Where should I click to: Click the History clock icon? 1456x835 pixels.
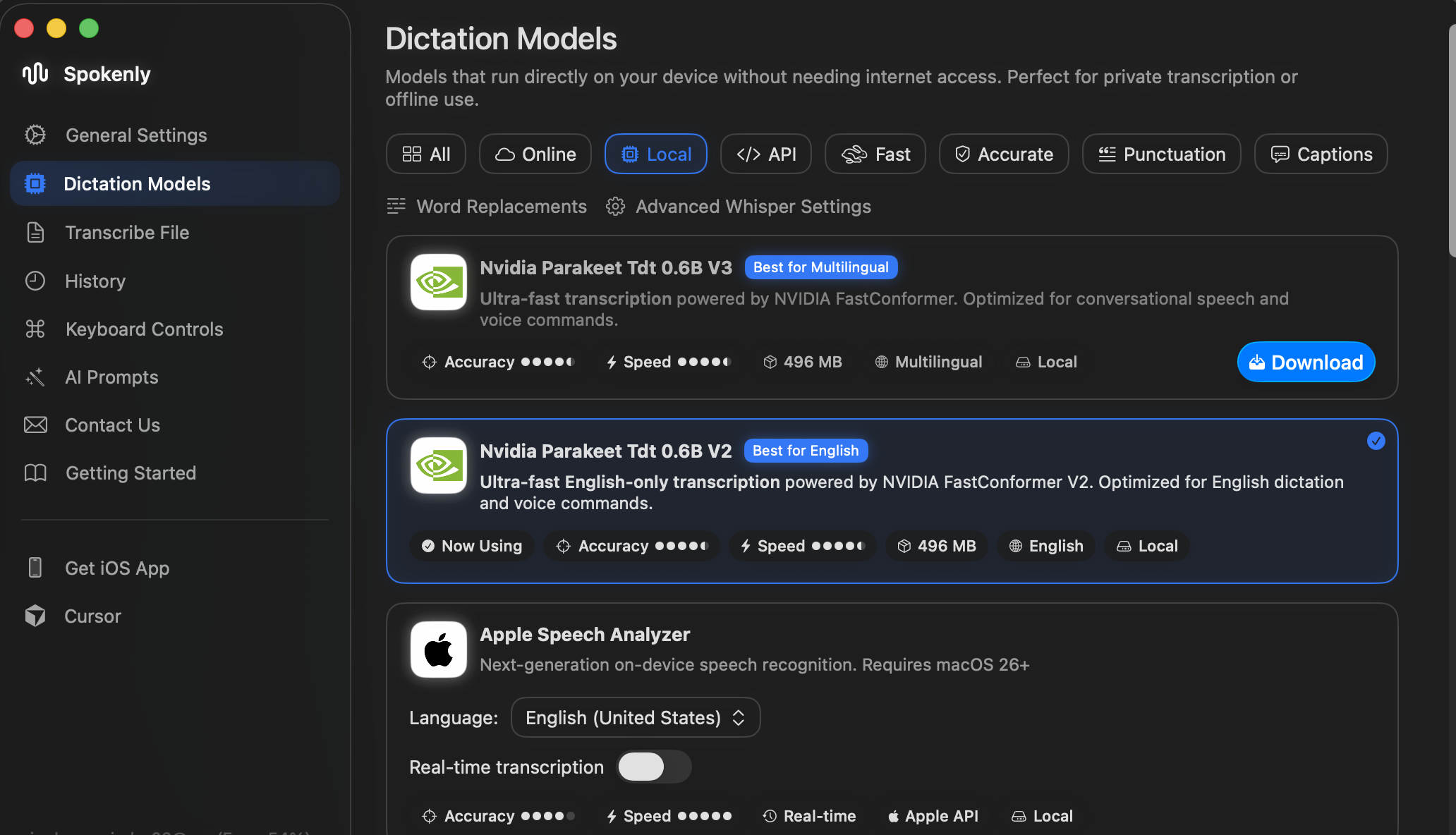pos(35,281)
